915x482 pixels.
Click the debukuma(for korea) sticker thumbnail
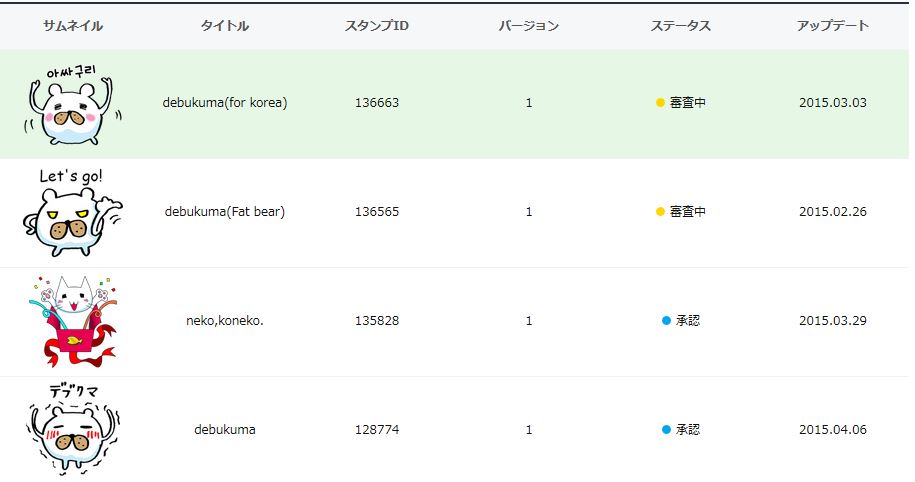(x=73, y=104)
